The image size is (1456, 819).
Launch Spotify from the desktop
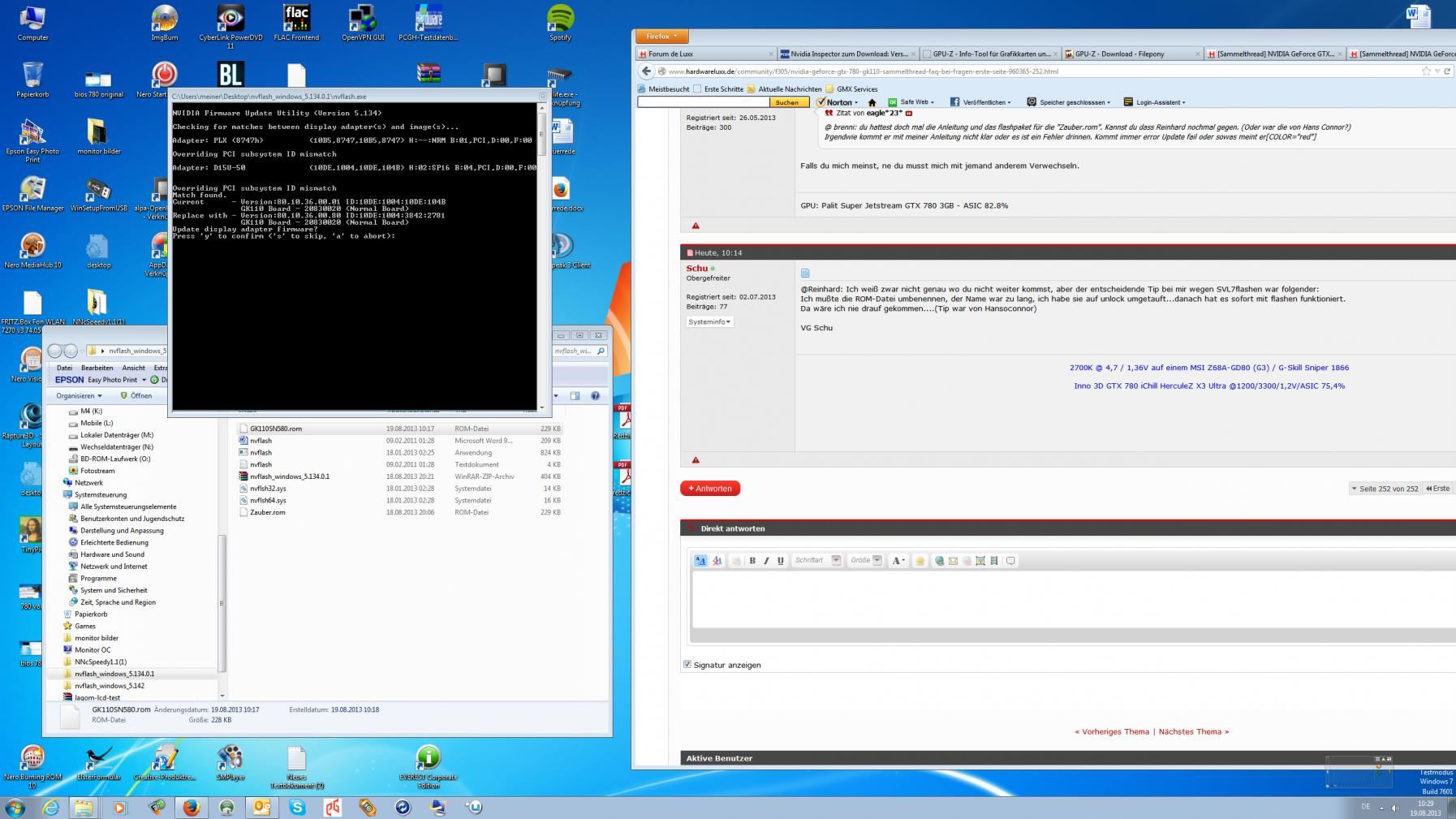pyautogui.click(x=560, y=23)
